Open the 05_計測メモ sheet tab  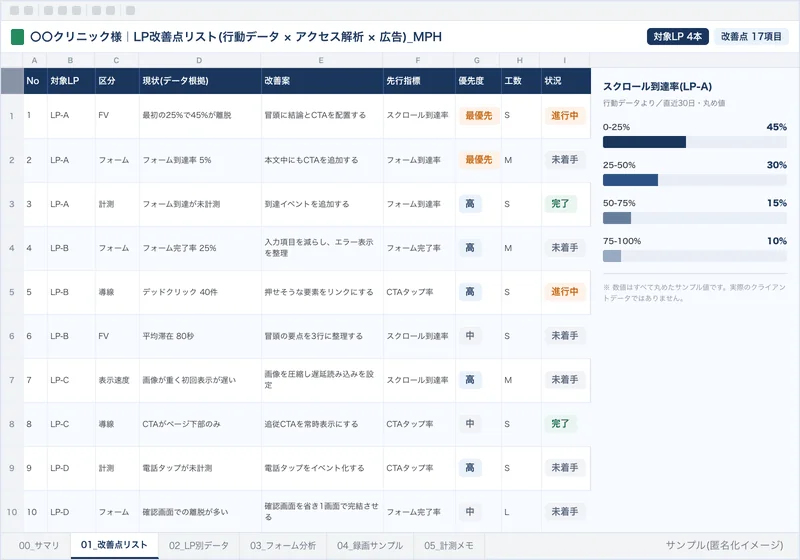(x=448, y=546)
